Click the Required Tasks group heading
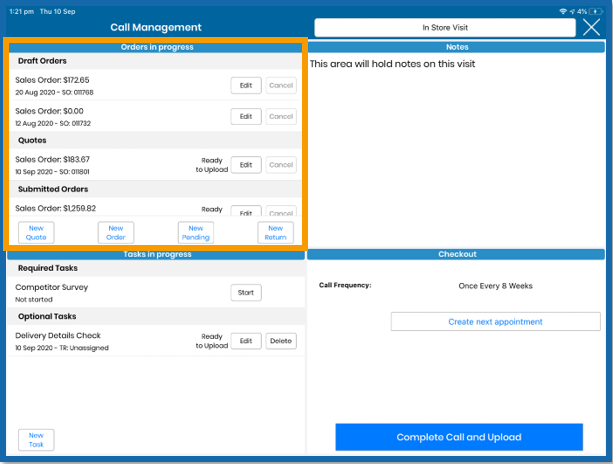Screen dimensions: 613x464 tap(48, 268)
